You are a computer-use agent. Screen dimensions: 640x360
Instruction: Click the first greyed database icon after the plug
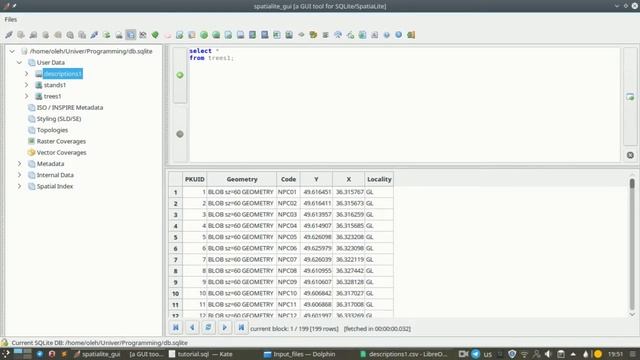click(x=21, y=35)
